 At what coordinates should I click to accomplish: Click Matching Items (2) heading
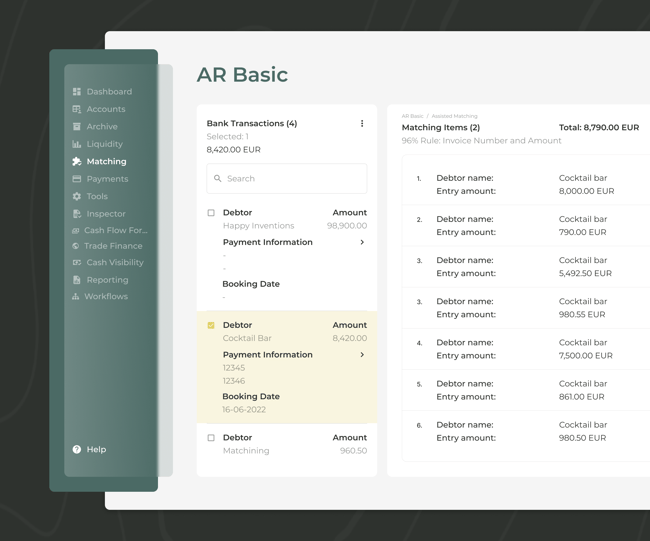(x=441, y=127)
